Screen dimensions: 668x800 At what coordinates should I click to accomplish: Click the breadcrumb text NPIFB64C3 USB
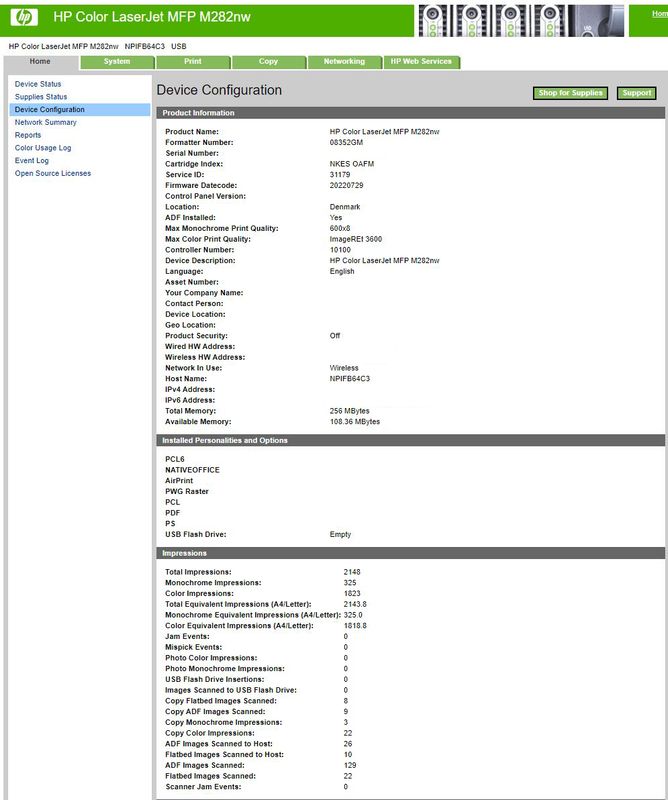coord(155,46)
